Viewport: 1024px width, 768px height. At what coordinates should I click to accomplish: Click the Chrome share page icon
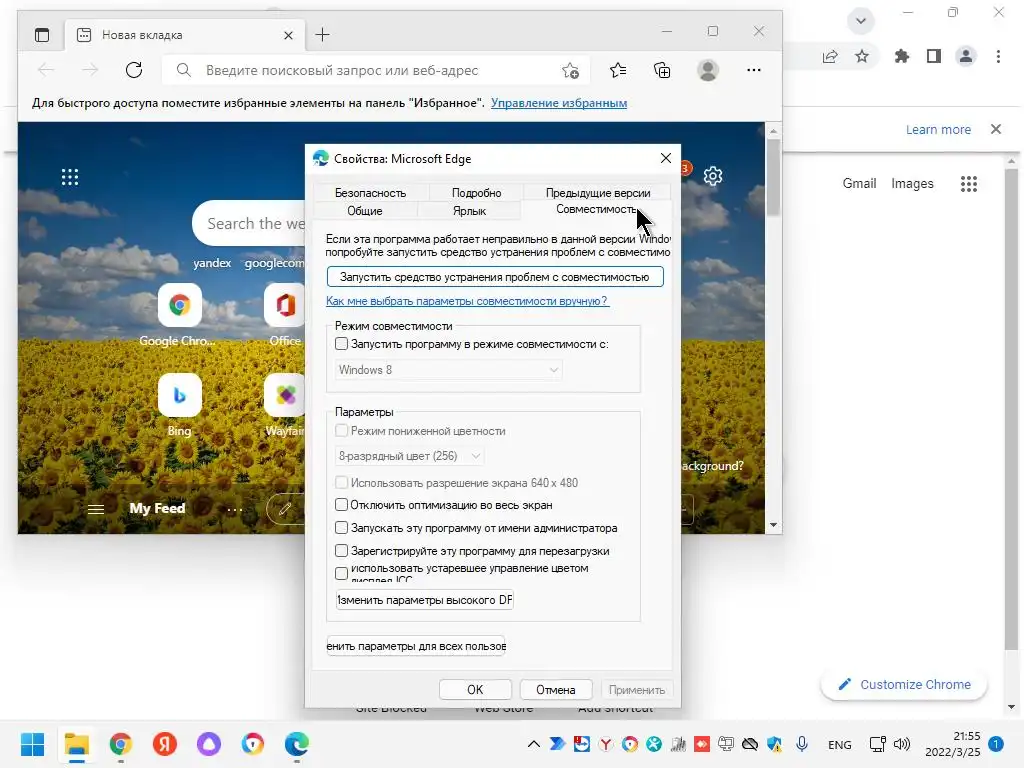tap(830, 56)
